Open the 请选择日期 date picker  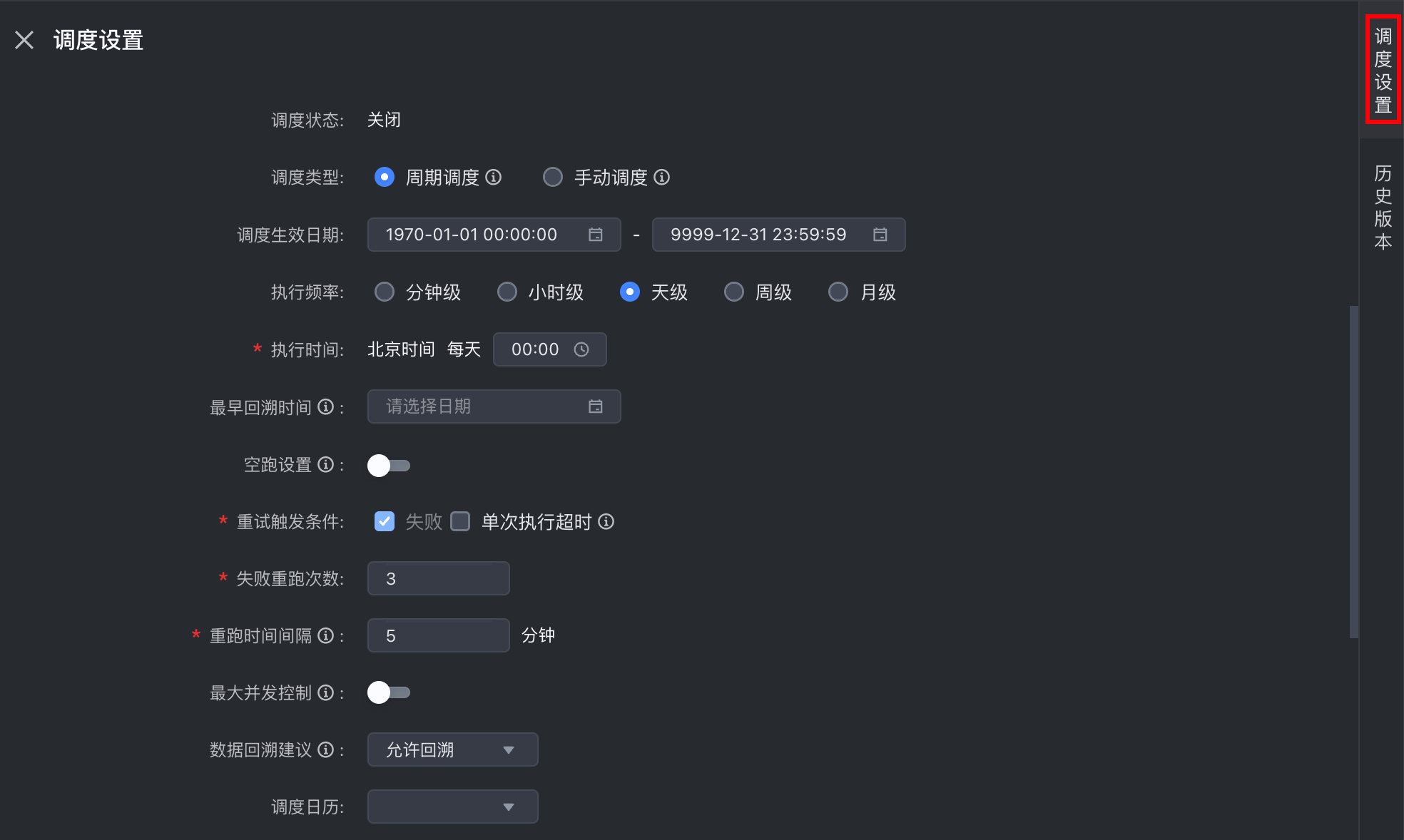coord(494,406)
